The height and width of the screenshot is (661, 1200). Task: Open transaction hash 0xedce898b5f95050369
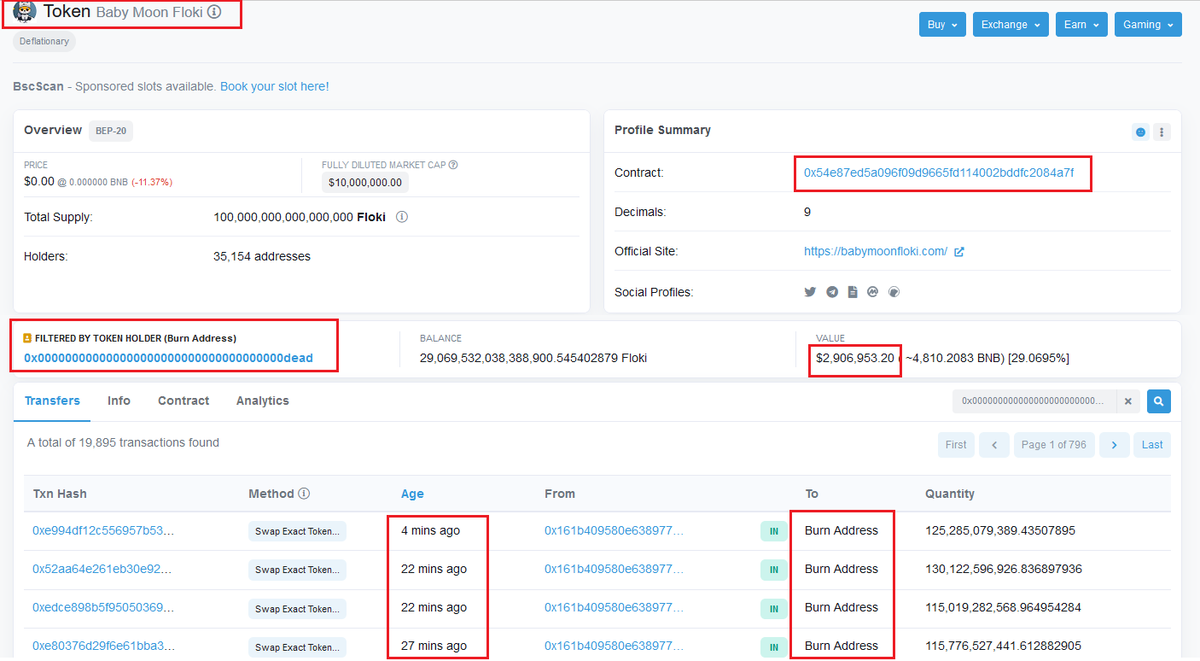coord(103,608)
